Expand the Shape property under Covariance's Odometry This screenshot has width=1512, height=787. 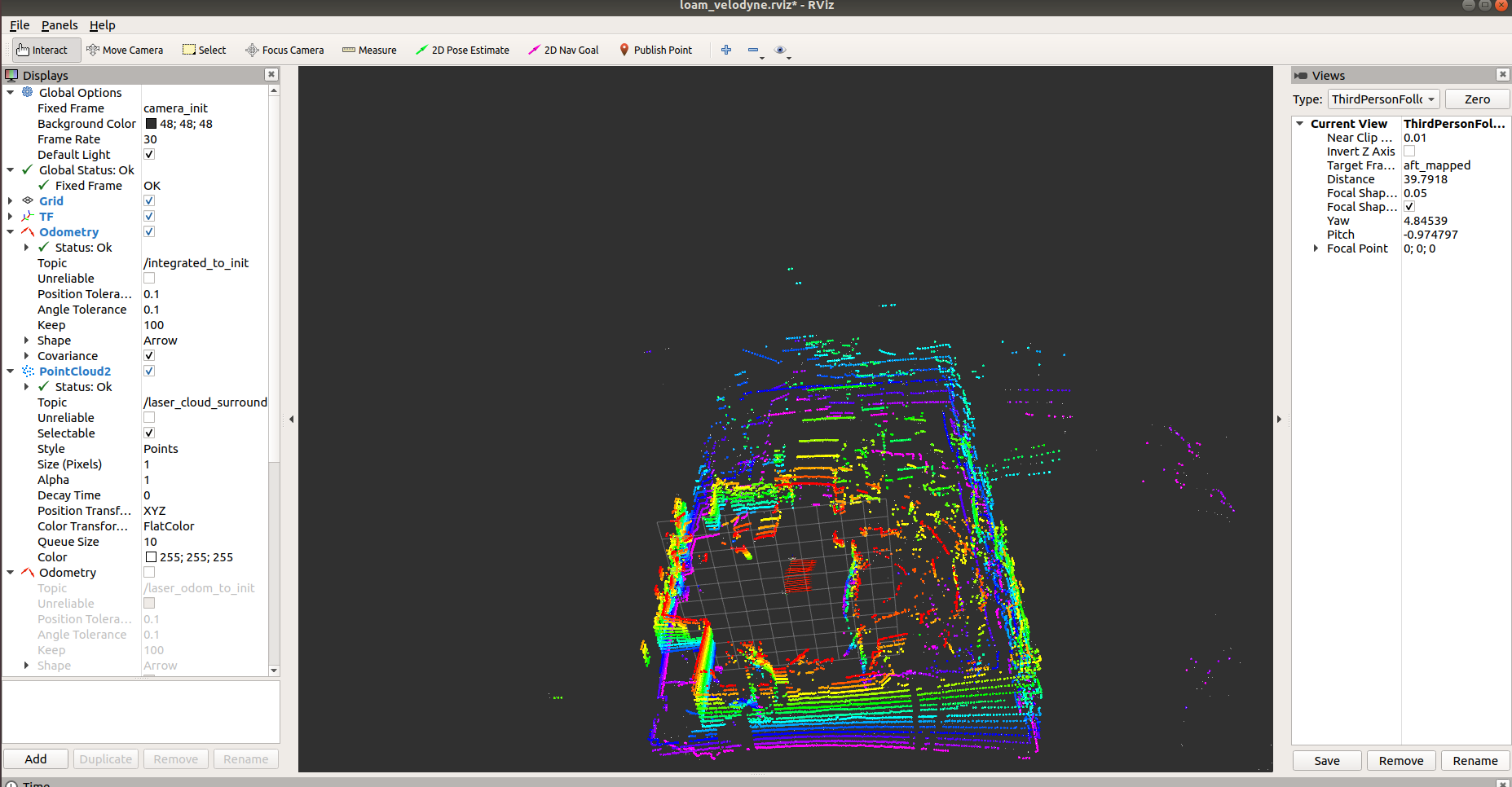[26, 340]
